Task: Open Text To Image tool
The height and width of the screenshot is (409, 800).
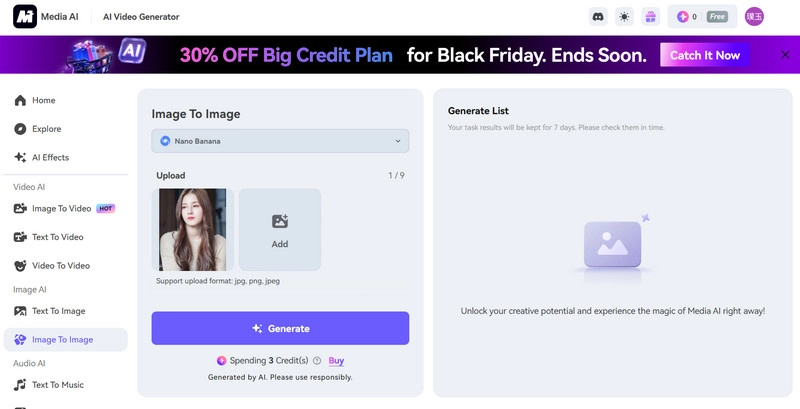Action: pos(58,311)
